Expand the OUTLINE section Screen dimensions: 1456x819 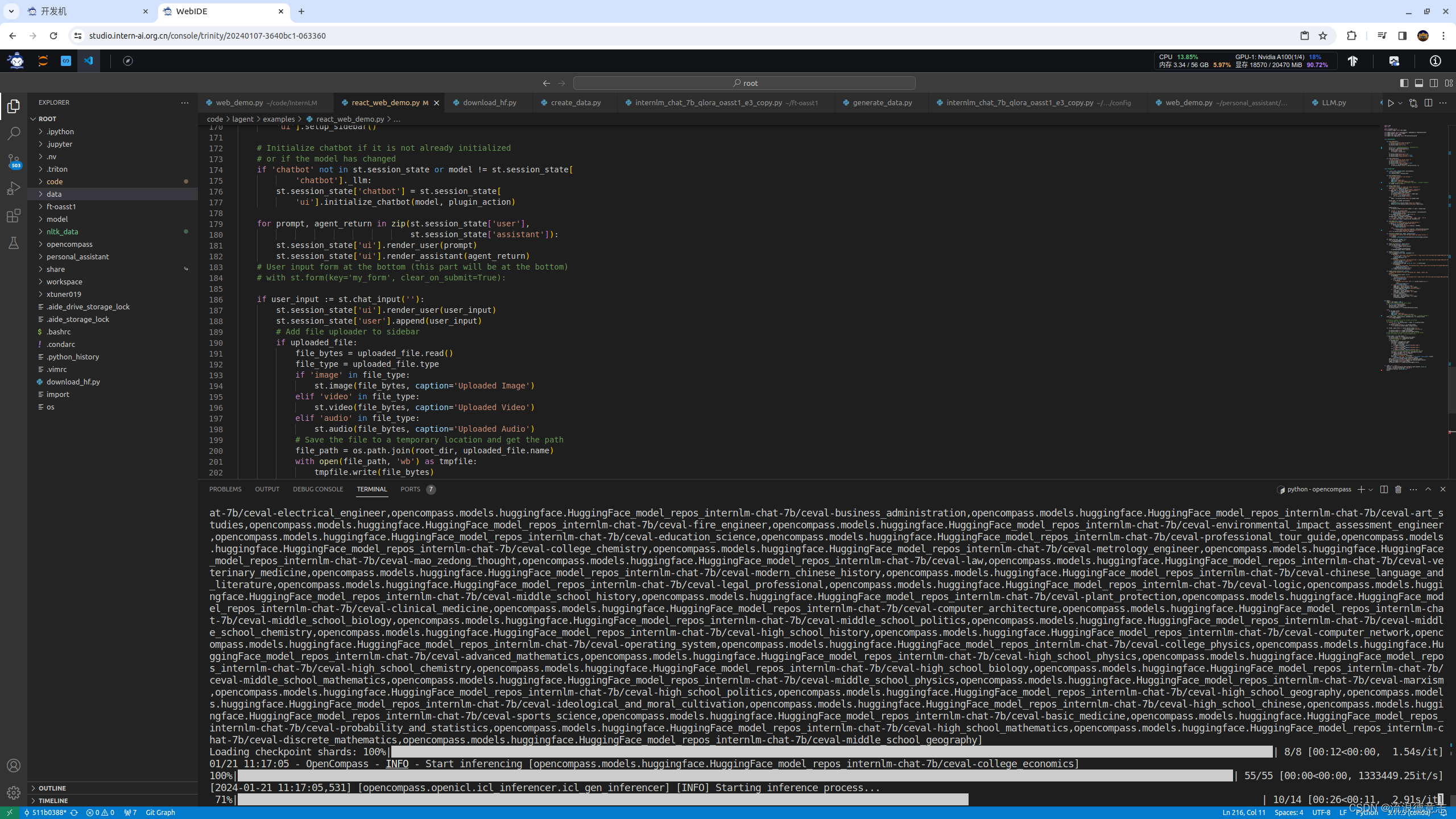[x=52, y=788]
